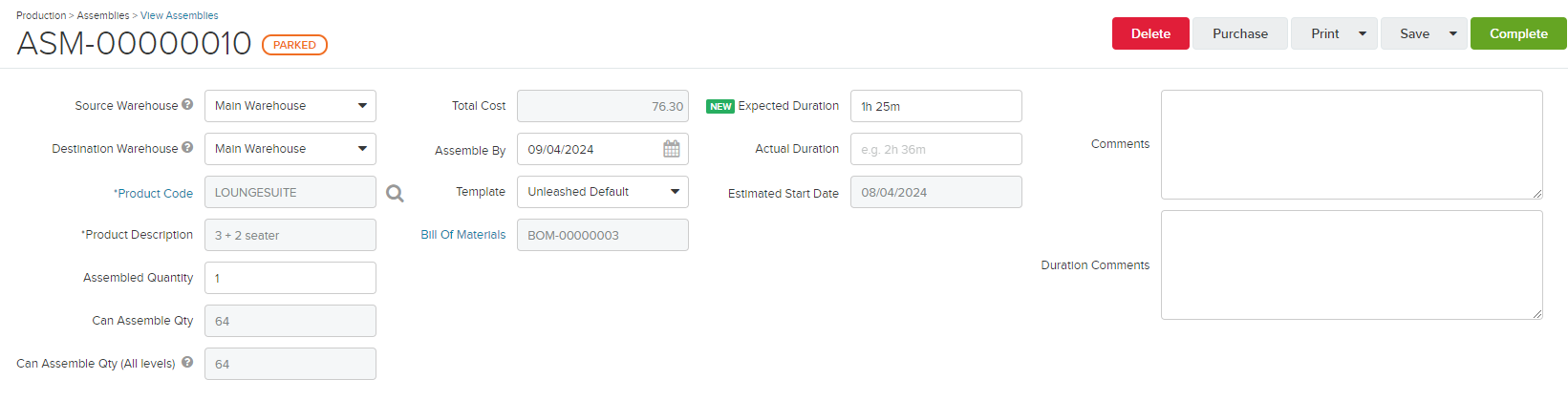Viewport: 1568px width, 401px height.
Task: Open the Assemblies breadcrumb item
Action: tap(103, 15)
